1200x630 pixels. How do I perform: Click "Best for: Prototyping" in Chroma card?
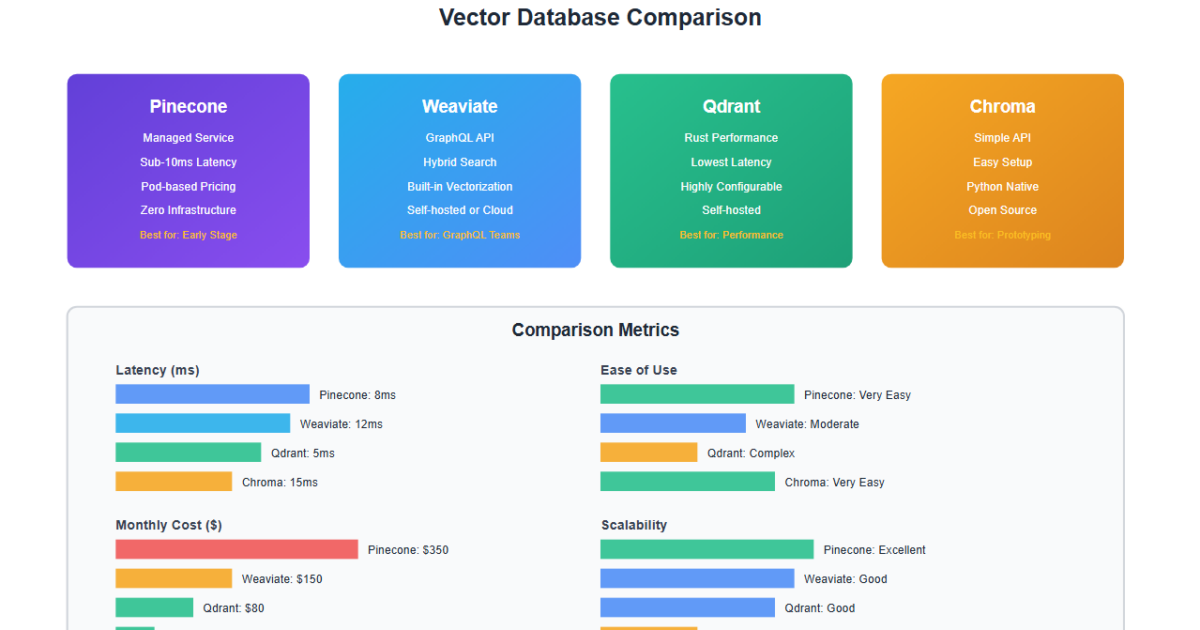[1002, 235]
